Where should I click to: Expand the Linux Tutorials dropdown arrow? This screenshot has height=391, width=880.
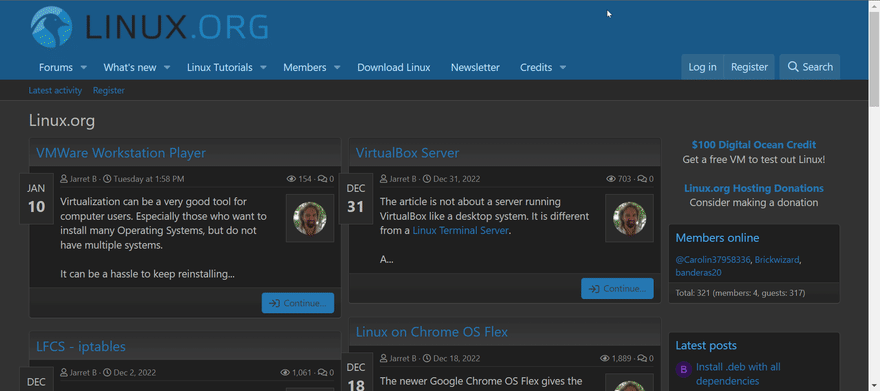(x=263, y=67)
